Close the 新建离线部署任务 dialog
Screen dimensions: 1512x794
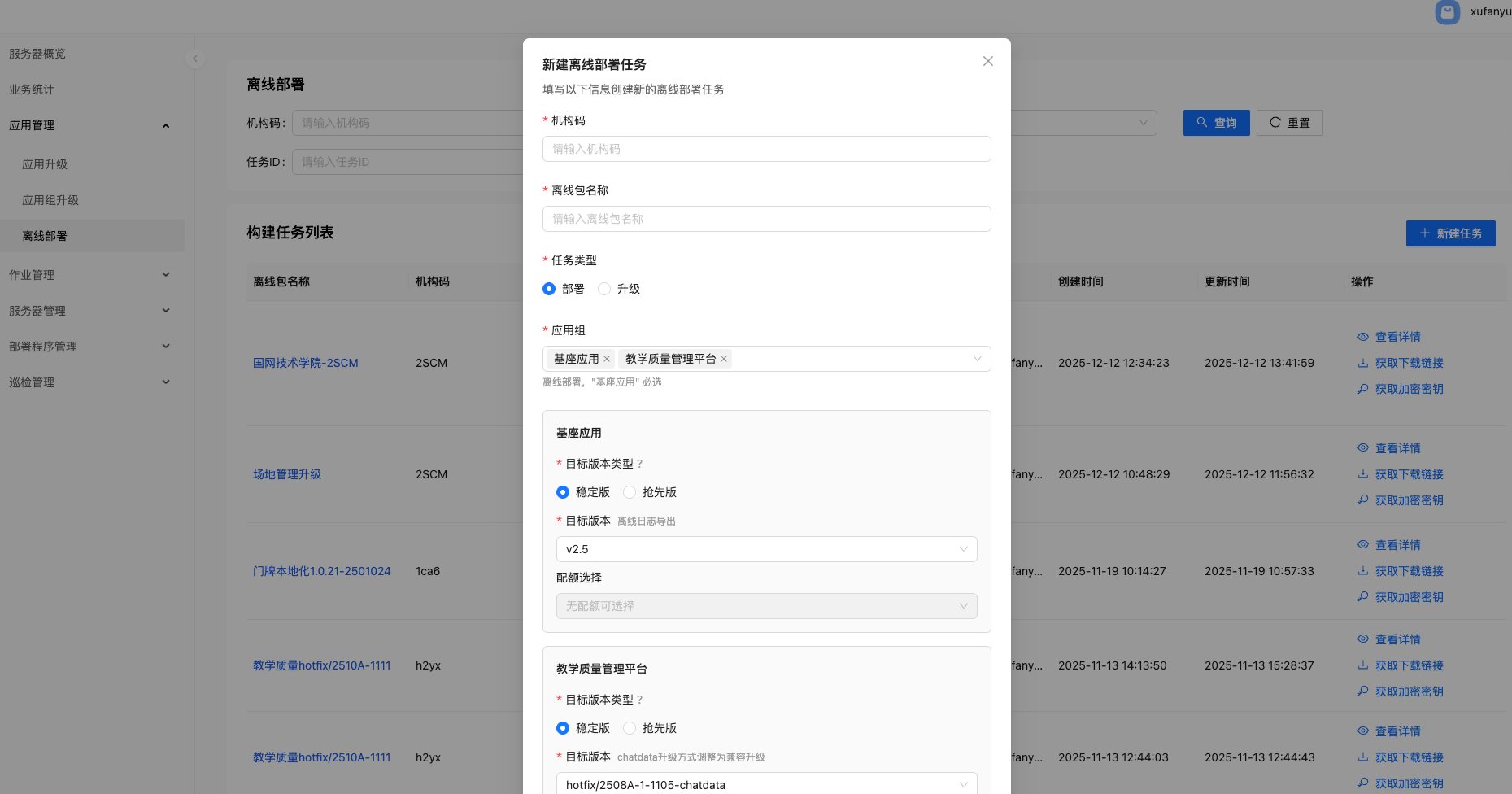click(987, 61)
